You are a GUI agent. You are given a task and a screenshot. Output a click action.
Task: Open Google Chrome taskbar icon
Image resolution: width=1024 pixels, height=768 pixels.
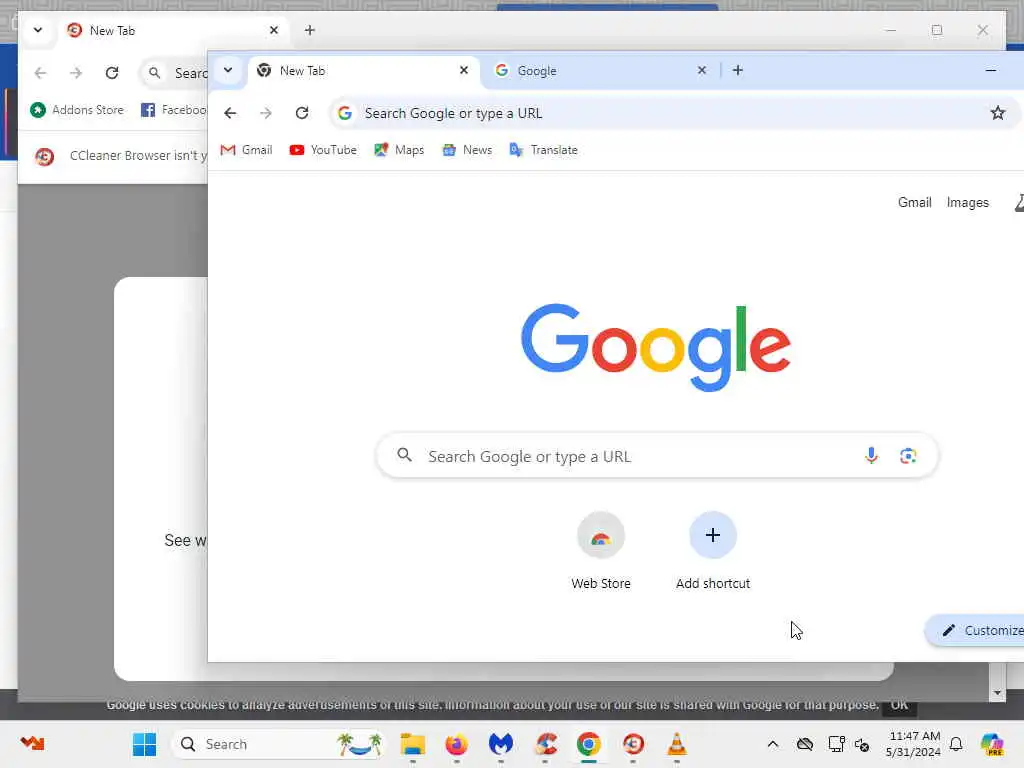(x=588, y=744)
